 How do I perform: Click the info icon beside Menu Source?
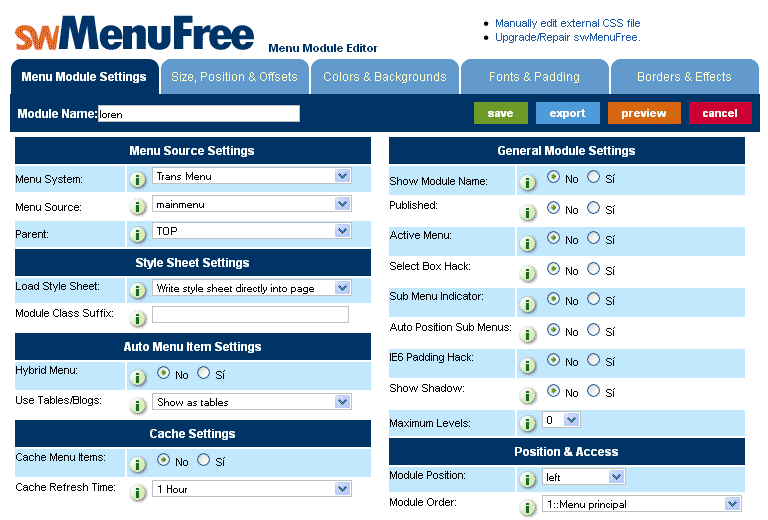click(138, 208)
